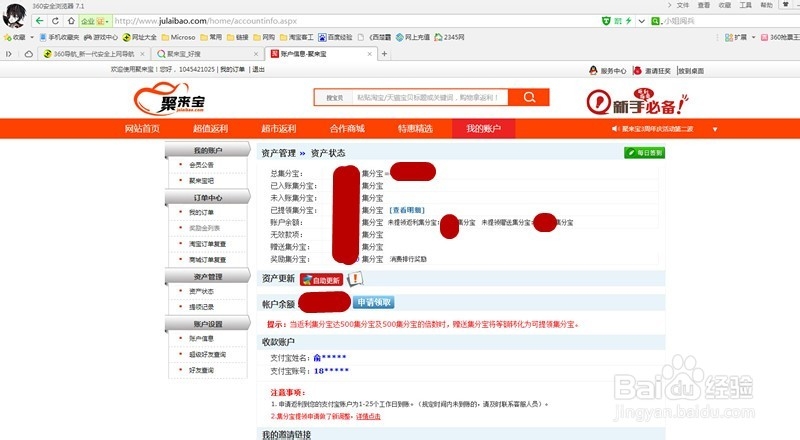Go to 超市返利 in navigation bar

tap(279, 129)
